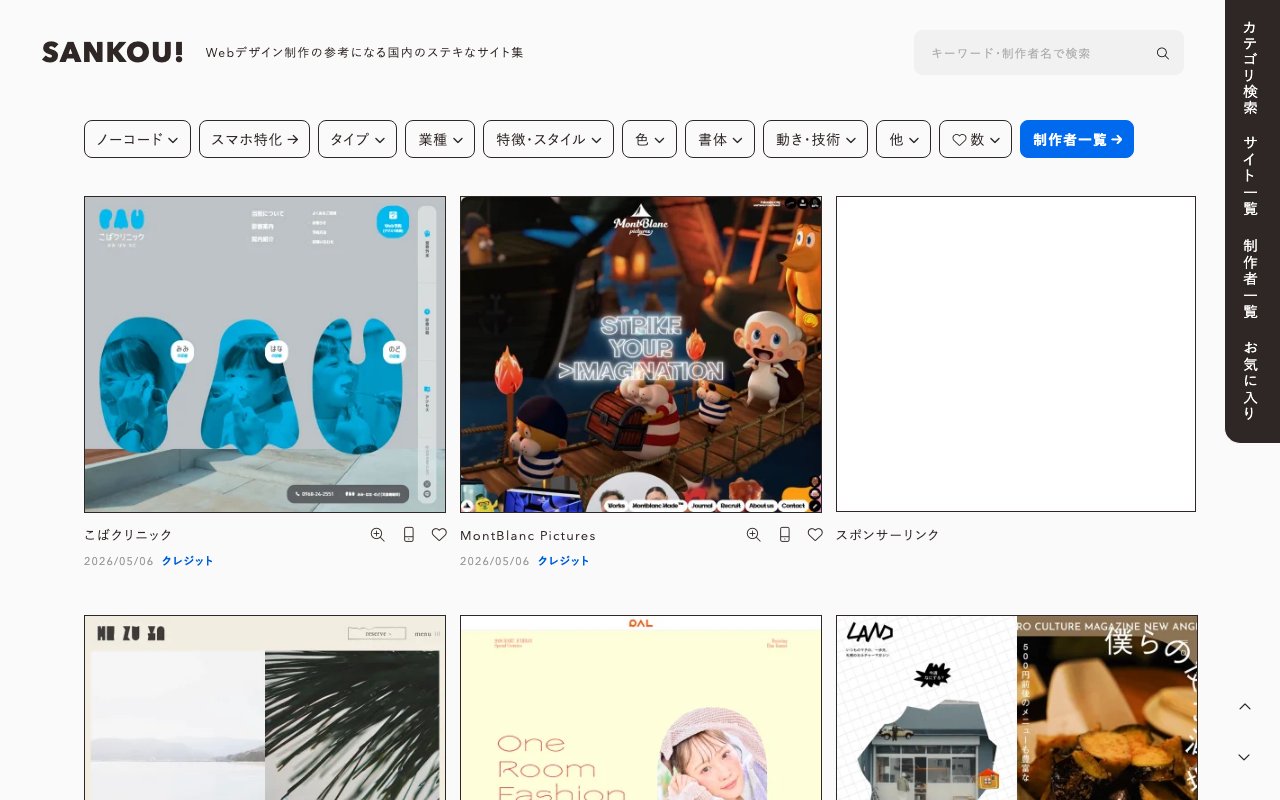Open the LAND magazine site thumbnail

pyautogui.click(x=1017, y=707)
